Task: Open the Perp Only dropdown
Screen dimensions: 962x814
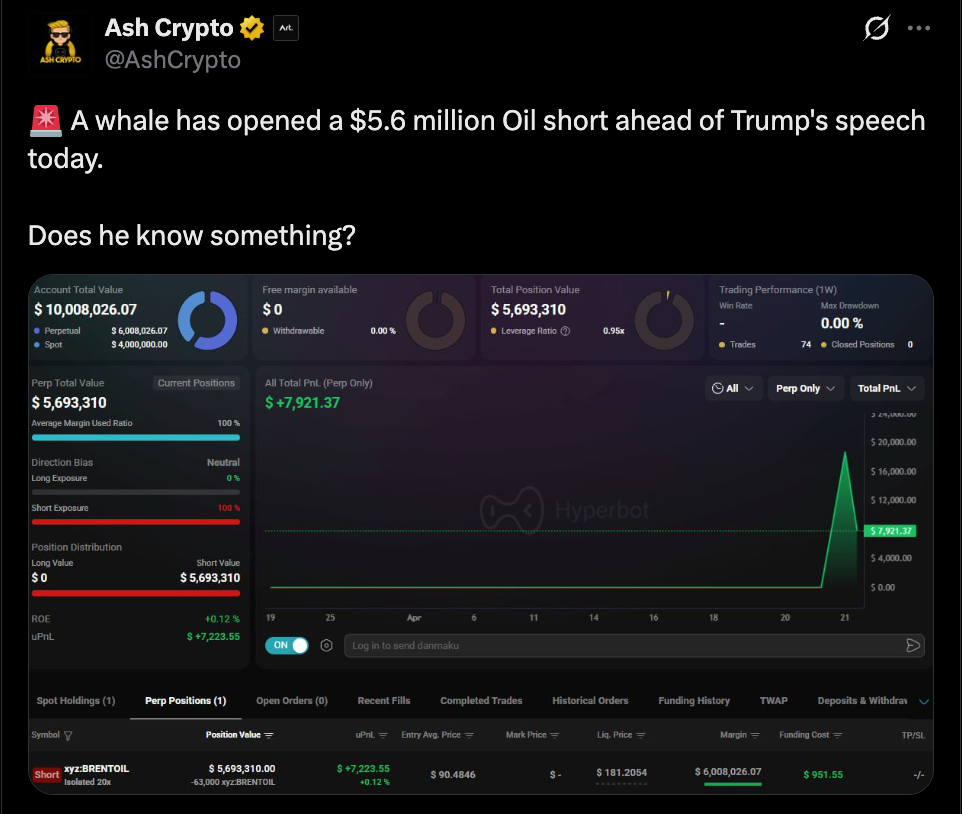Action: coord(806,388)
